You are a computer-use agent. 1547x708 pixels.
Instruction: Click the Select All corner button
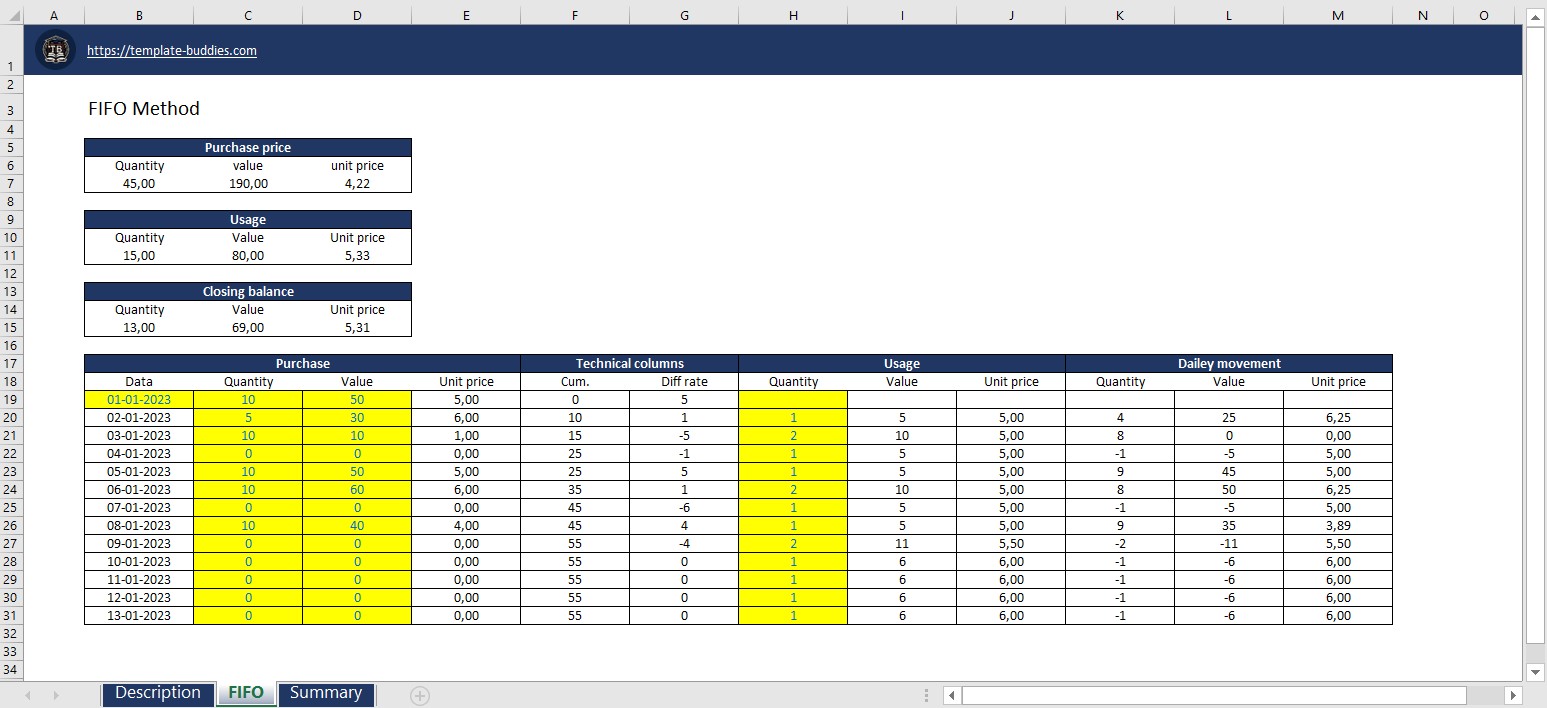(x=12, y=16)
